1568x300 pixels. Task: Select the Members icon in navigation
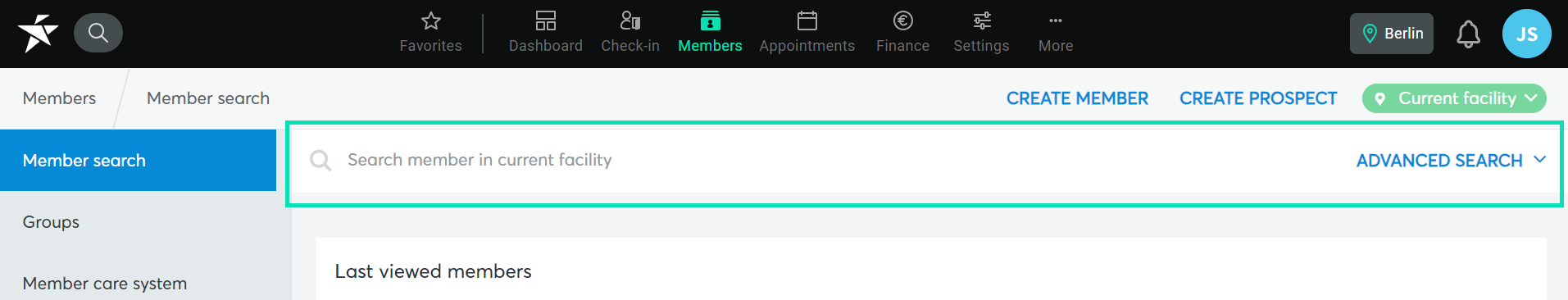coord(711,21)
